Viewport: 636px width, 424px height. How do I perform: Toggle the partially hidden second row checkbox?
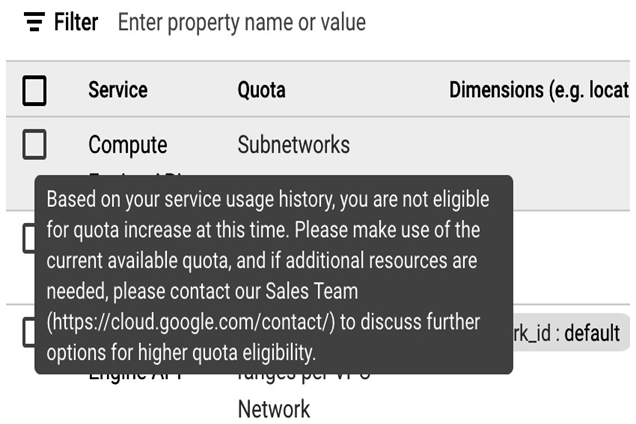(x=28, y=238)
